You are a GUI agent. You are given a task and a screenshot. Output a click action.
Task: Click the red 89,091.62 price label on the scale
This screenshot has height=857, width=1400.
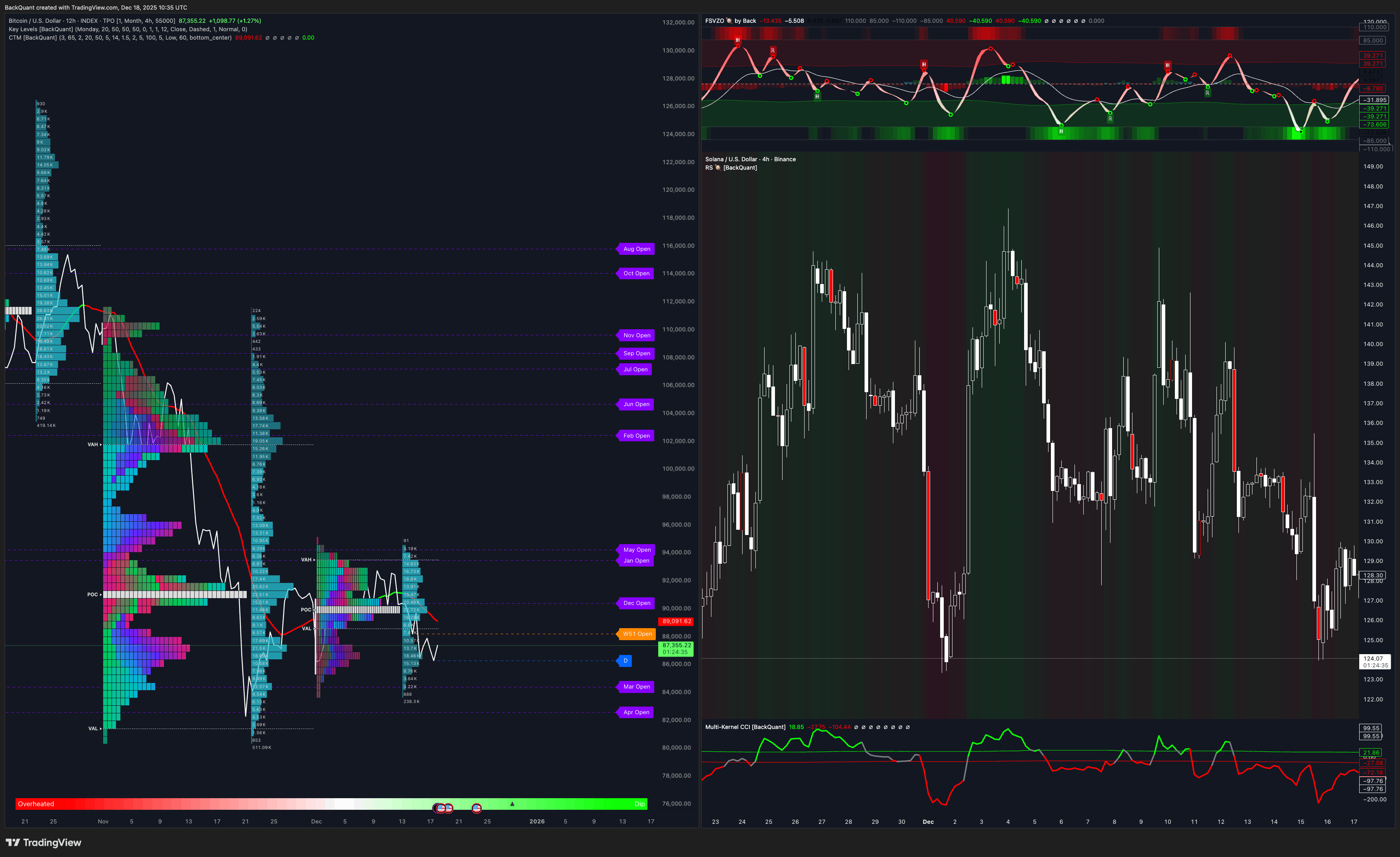tap(675, 621)
